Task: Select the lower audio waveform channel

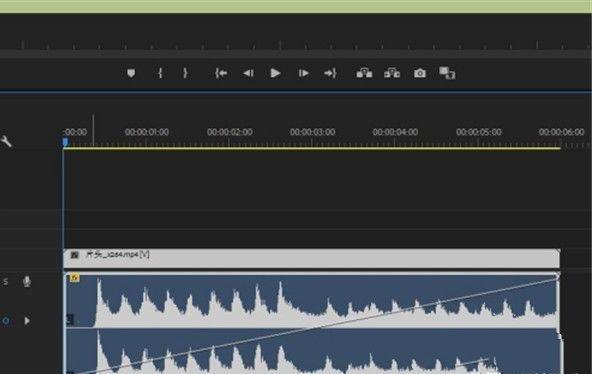Action: pyautogui.click(x=312, y=351)
